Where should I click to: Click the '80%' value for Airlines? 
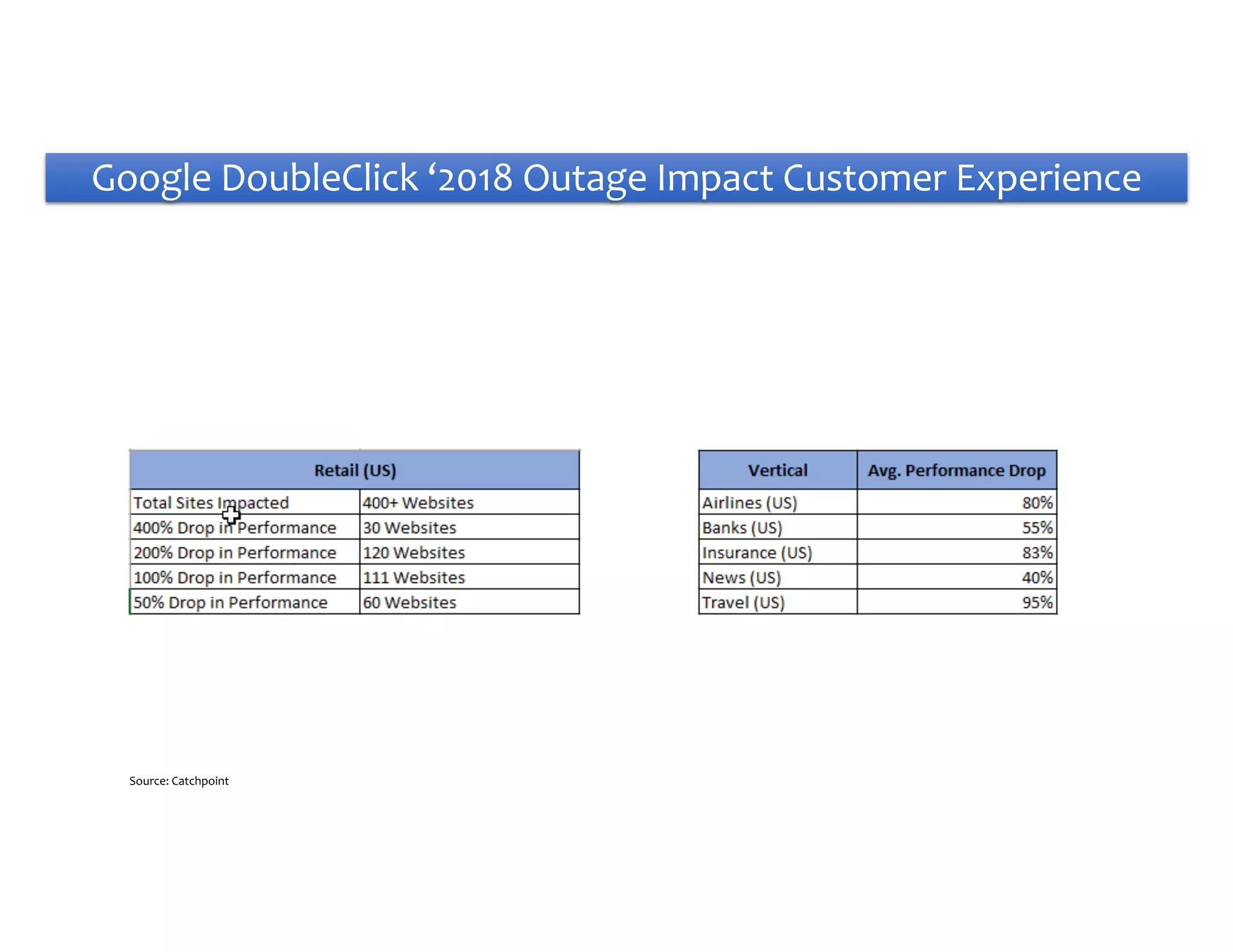[x=957, y=502]
